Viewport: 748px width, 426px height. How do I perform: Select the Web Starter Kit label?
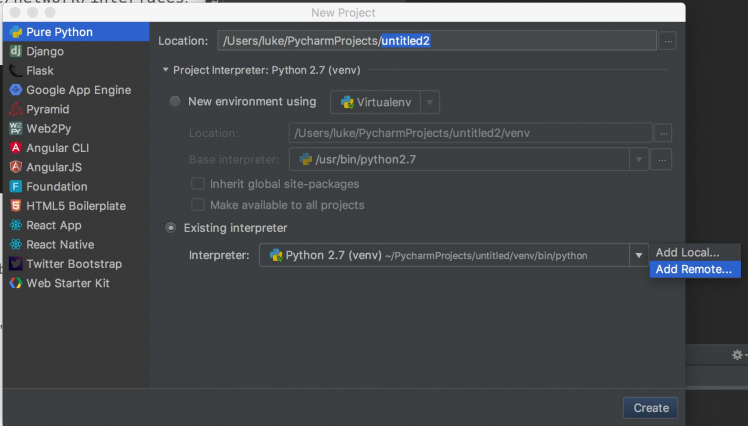click(68, 283)
